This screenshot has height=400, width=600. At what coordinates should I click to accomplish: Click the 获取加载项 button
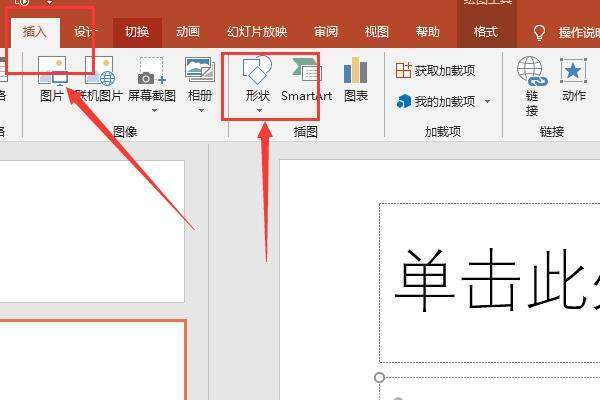(x=435, y=71)
